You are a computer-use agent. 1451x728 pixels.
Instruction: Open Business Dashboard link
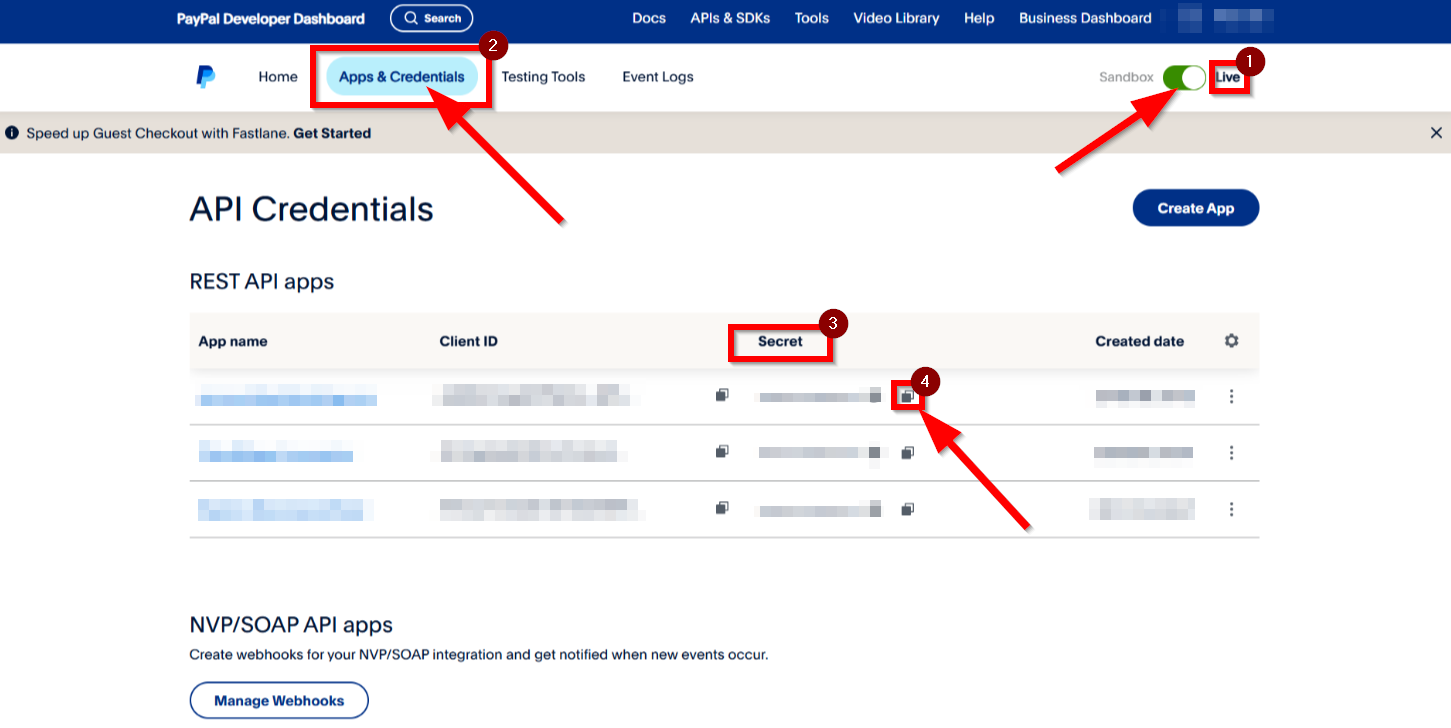[1085, 18]
